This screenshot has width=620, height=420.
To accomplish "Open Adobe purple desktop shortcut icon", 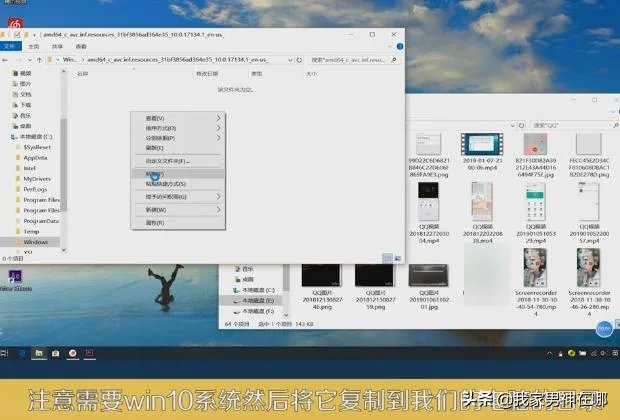I will click(x=15, y=276).
